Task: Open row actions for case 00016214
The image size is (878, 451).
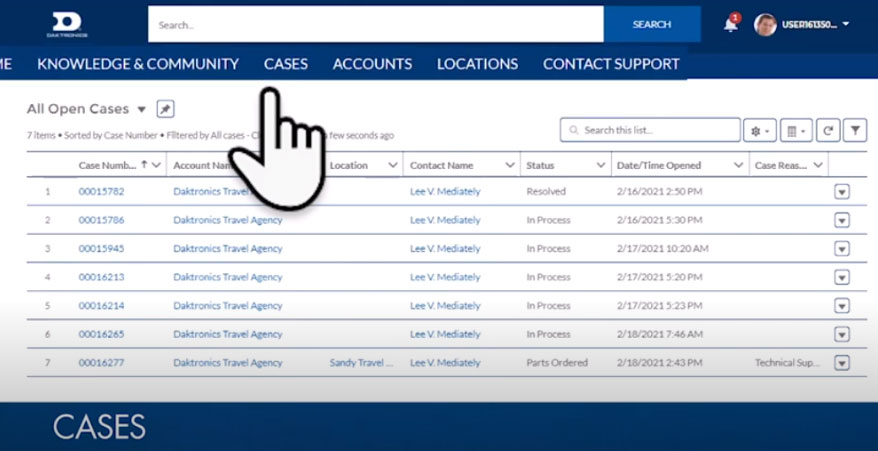Action: click(842, 306)
